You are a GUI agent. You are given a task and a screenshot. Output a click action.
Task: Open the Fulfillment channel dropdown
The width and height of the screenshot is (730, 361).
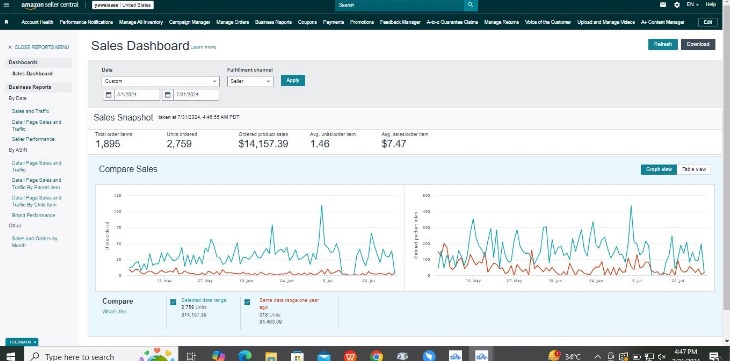click(250, 81)
